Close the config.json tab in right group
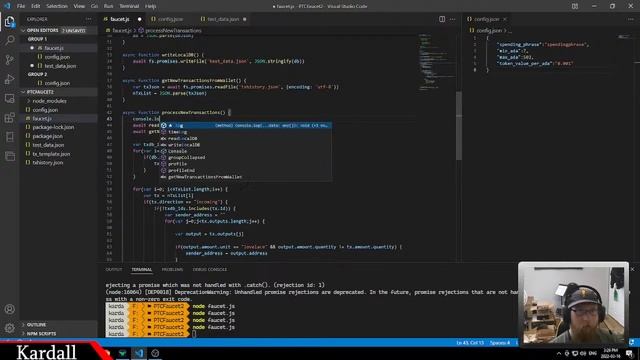Viewport: 640px width, 360px height. [505, 19]
